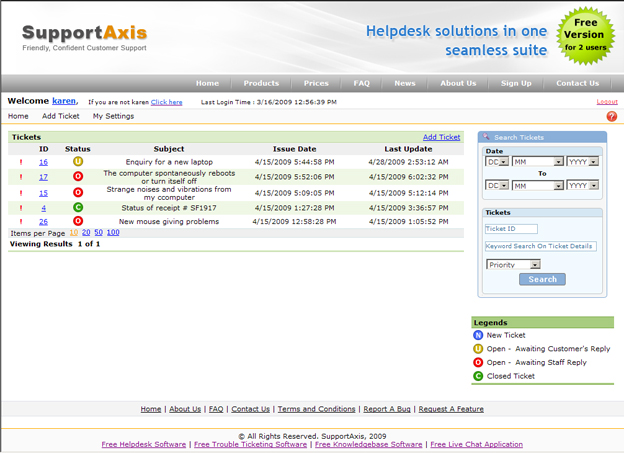
Task: Click the Awaiting Customer's Reply legend icon
Action: pyautogui.click(x=478, y=349)
